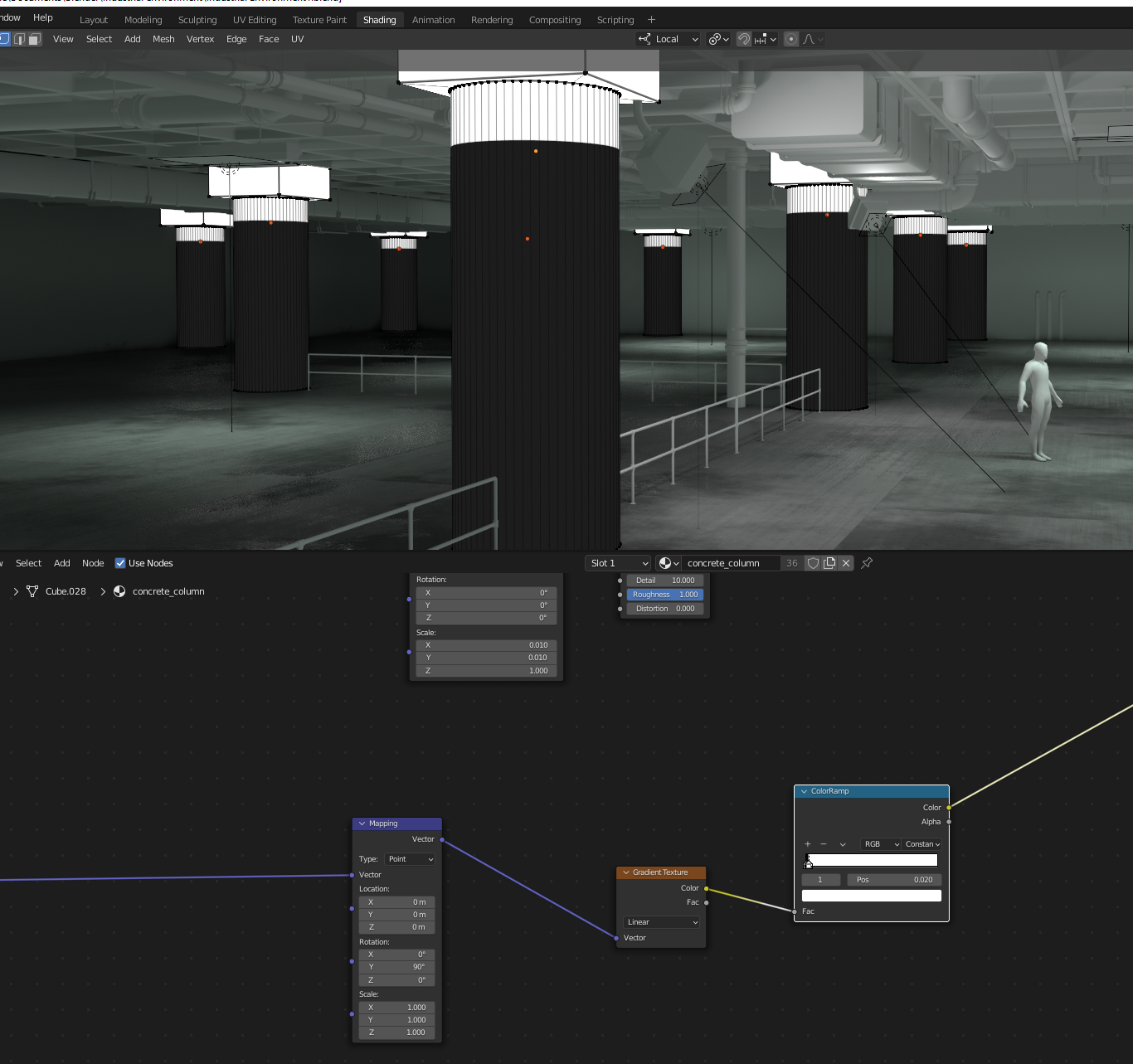Screen dimensions: 1133x1064
Task: Click the Cube.028 mesh icon in breadcrumb
Action: [32, 591]
